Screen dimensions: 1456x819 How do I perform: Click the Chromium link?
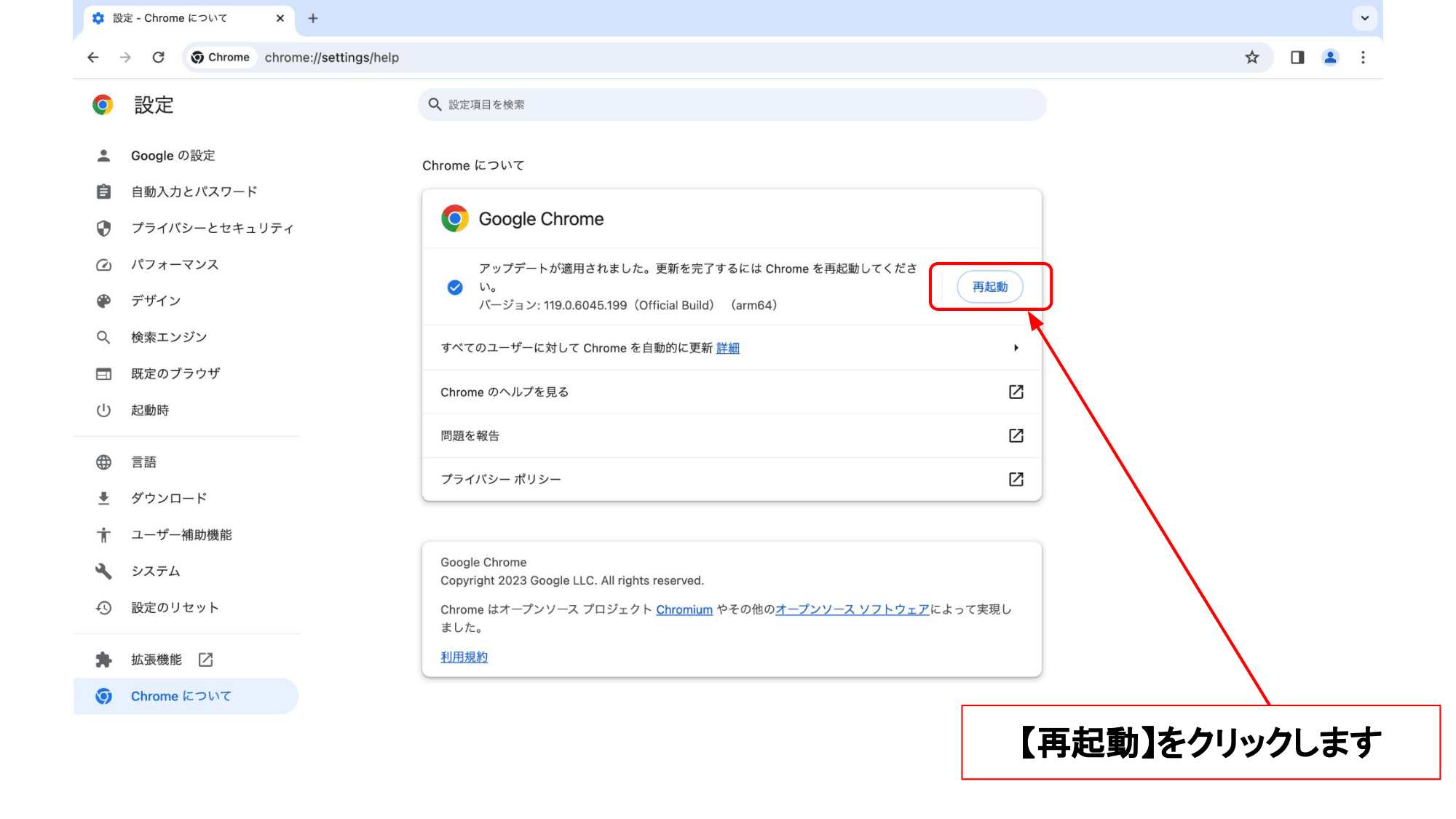coord(684,609)
